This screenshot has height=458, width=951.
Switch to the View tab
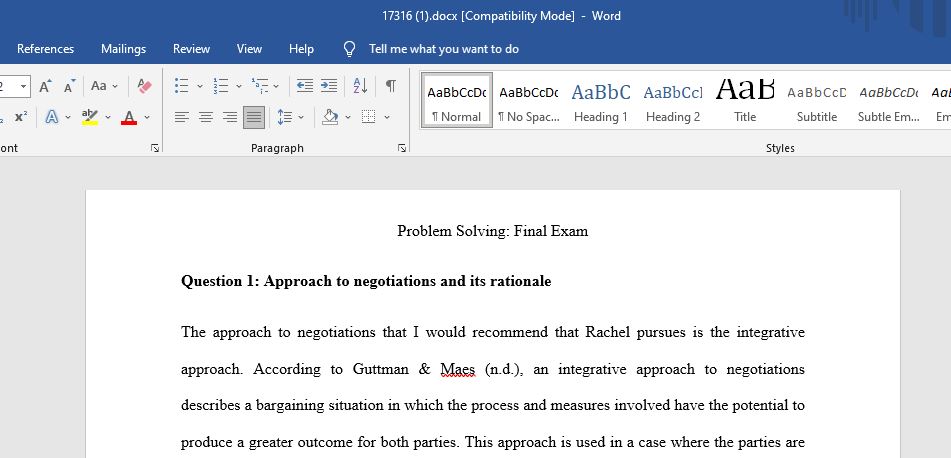[x=249, y=49]
